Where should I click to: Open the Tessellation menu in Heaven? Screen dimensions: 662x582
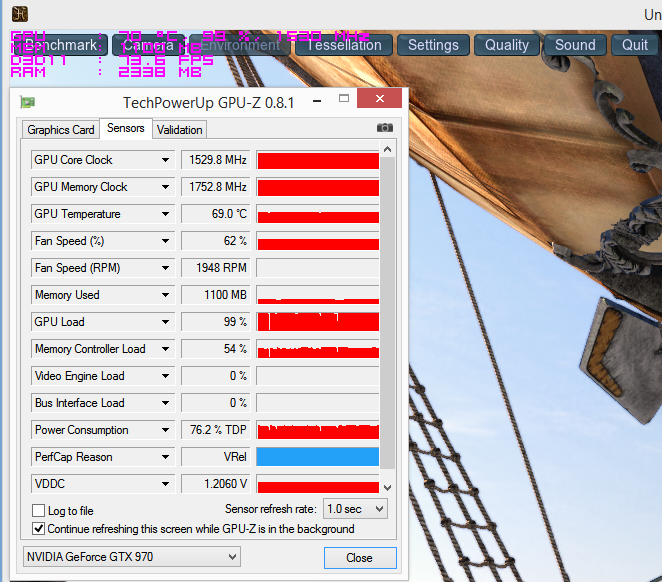[x=344, y=45]
